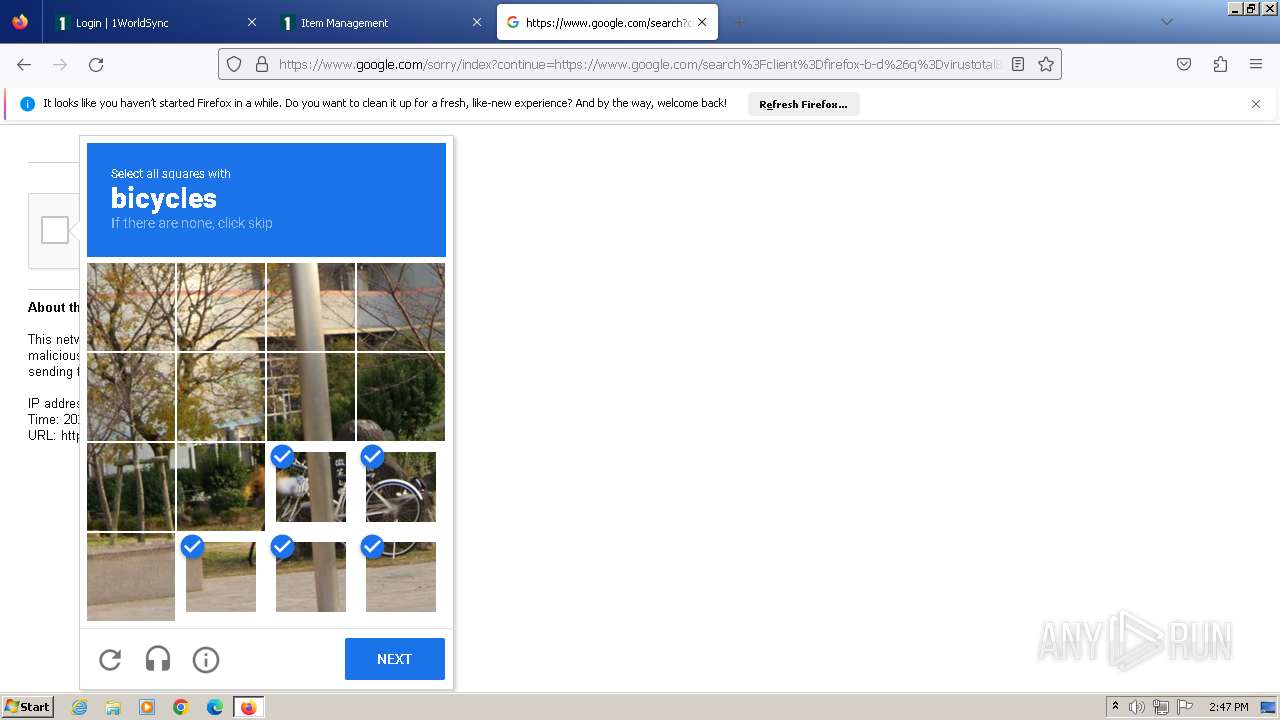Switch to the Firefox taskbar button

tap(248, 707)
